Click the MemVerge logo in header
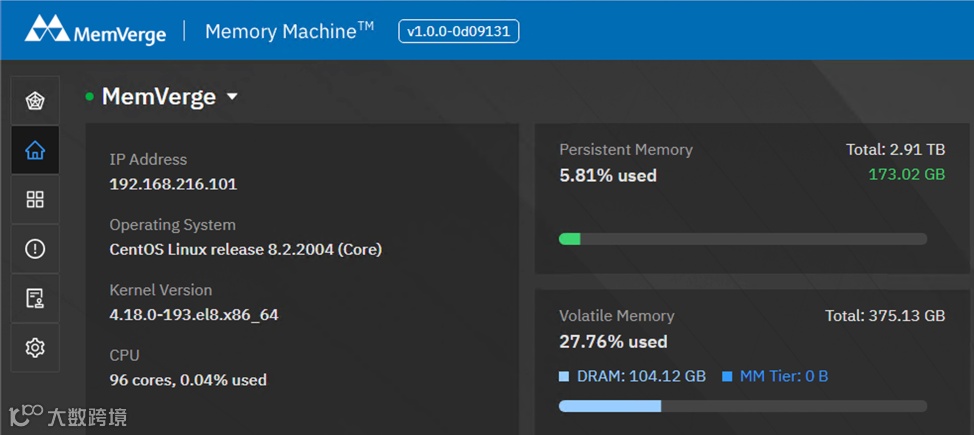The image size is (974, 435). click(x=95, y=30)
